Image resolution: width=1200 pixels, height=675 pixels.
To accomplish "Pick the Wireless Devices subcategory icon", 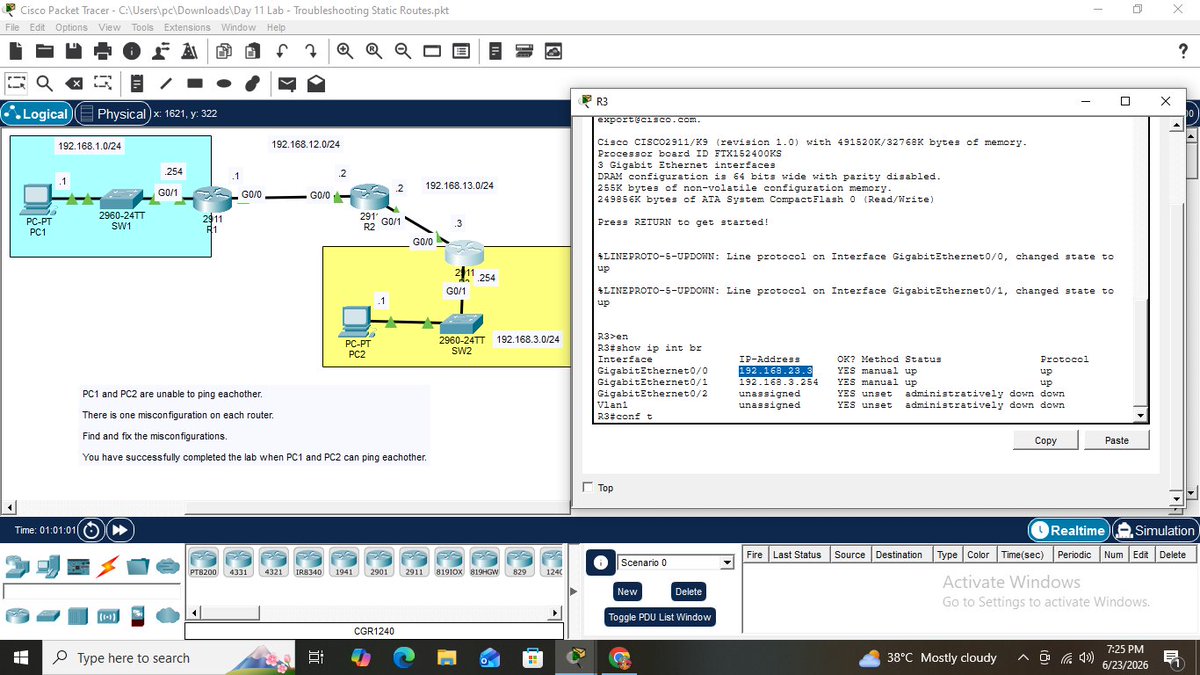I will tap(106, 616).
